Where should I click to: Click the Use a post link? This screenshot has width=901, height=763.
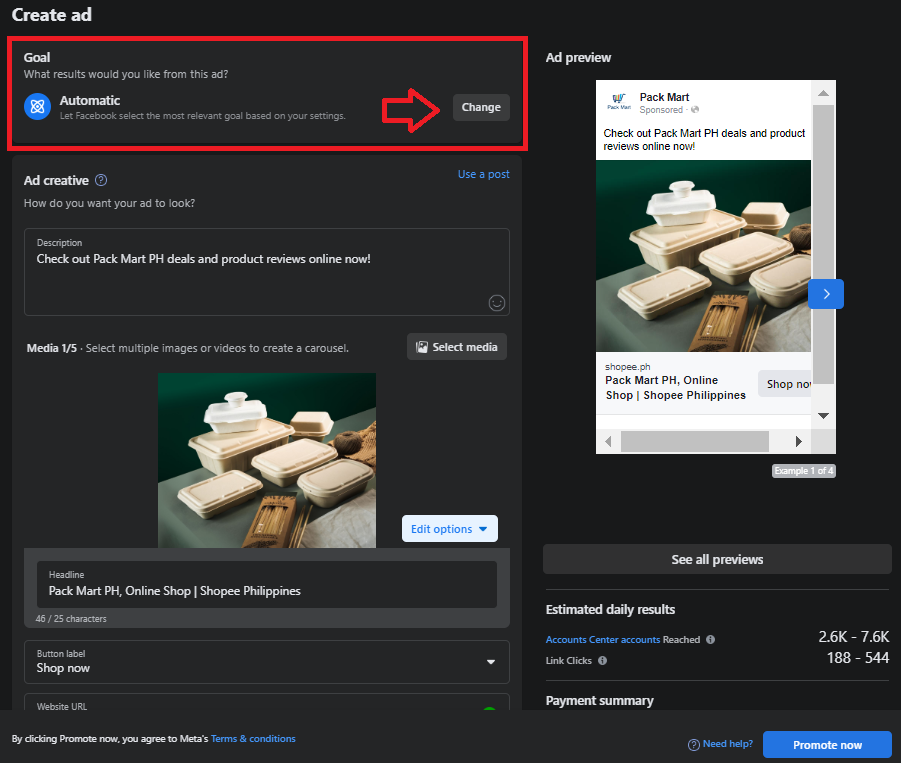483,174
